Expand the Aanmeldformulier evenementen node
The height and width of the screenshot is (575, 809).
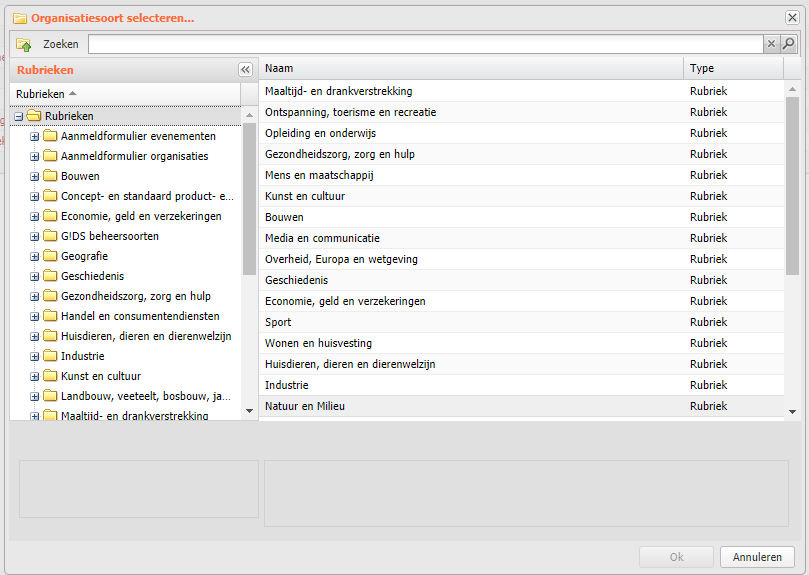point(35,137)
